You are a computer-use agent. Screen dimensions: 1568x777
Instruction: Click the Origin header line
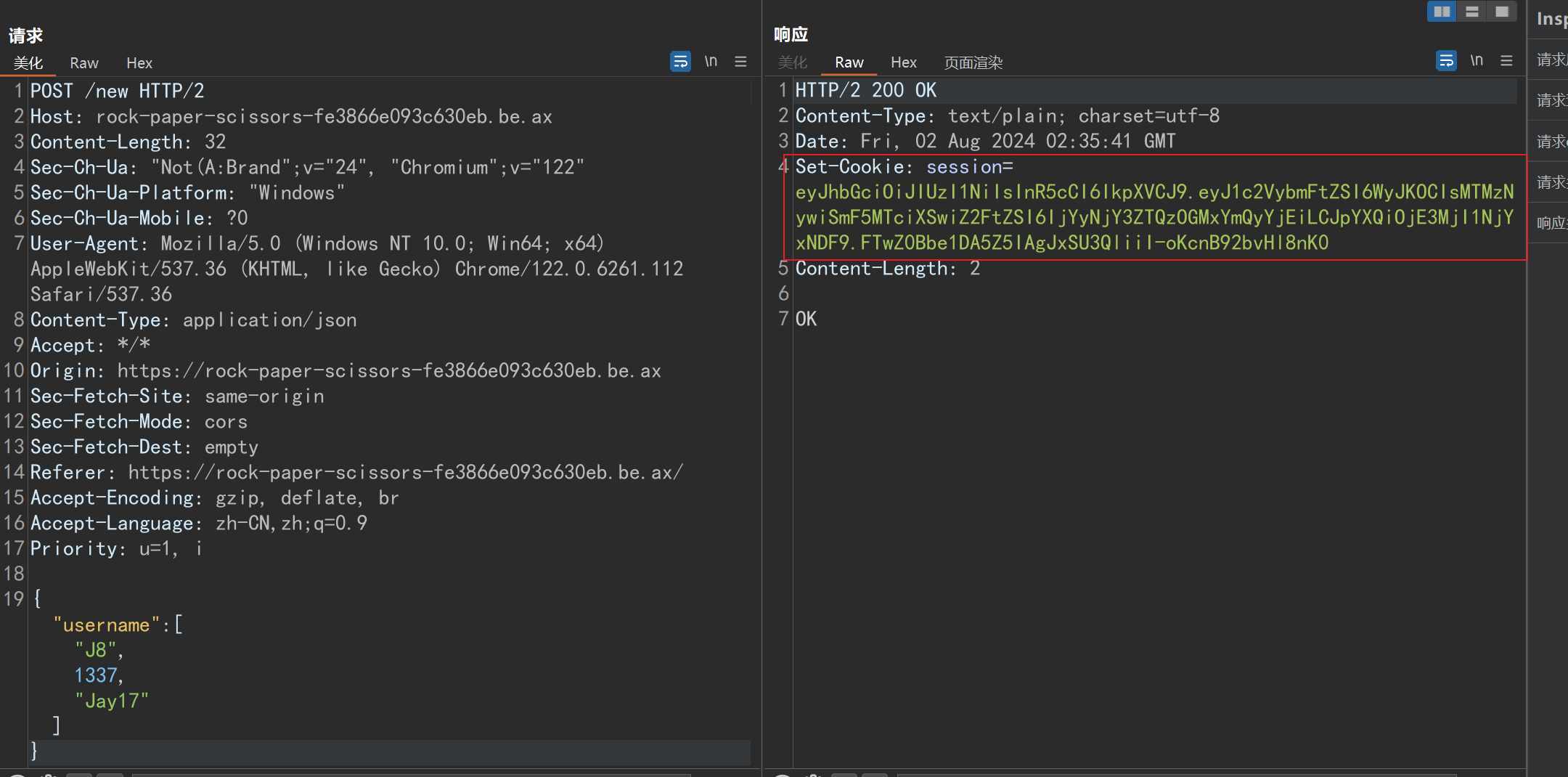[346, 370]
